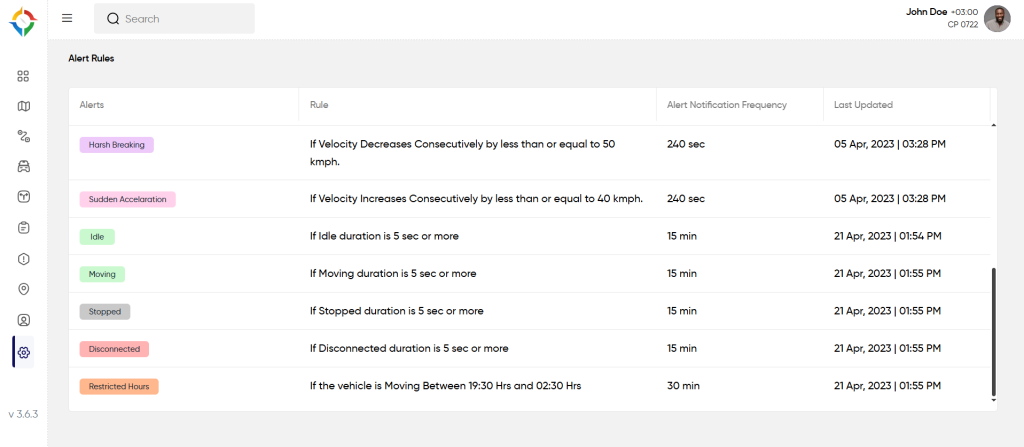This screenshot has width=1024, height=447.
Task: Click the table scrollbar down arrow
Action: point(993,399)
